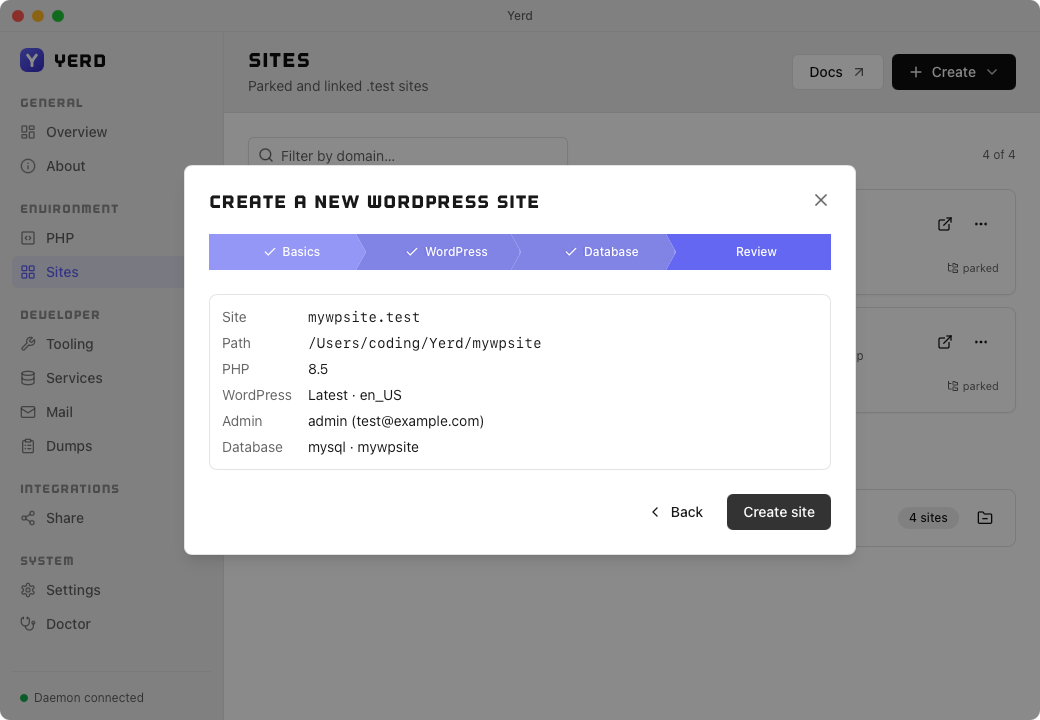Open first site in browser icon
1040x720 pixels.
pos(945,224)
